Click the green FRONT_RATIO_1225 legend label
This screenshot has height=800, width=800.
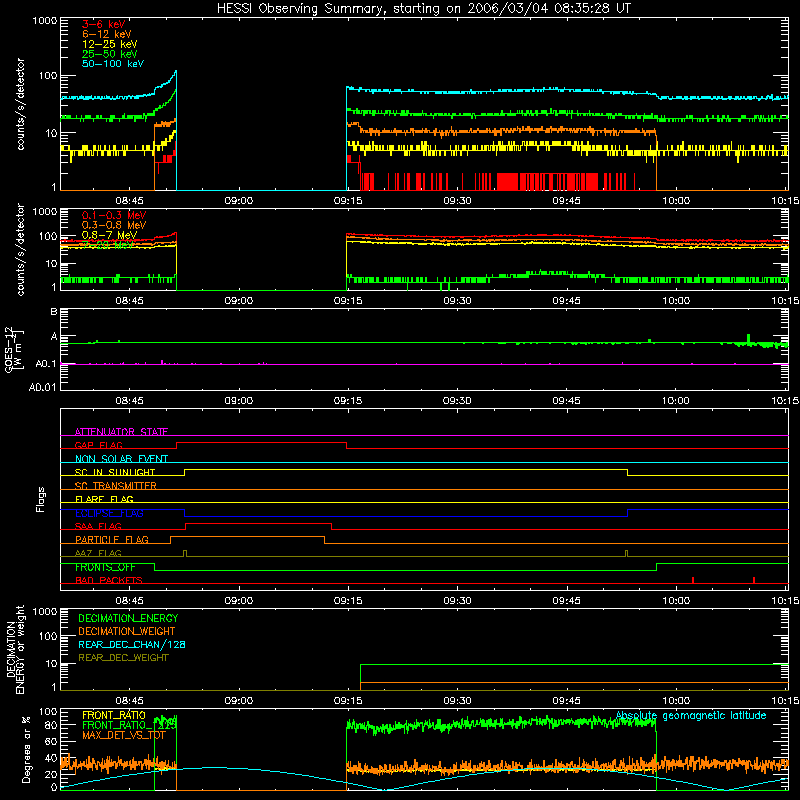pyautogui.click(x=129, y=725)
